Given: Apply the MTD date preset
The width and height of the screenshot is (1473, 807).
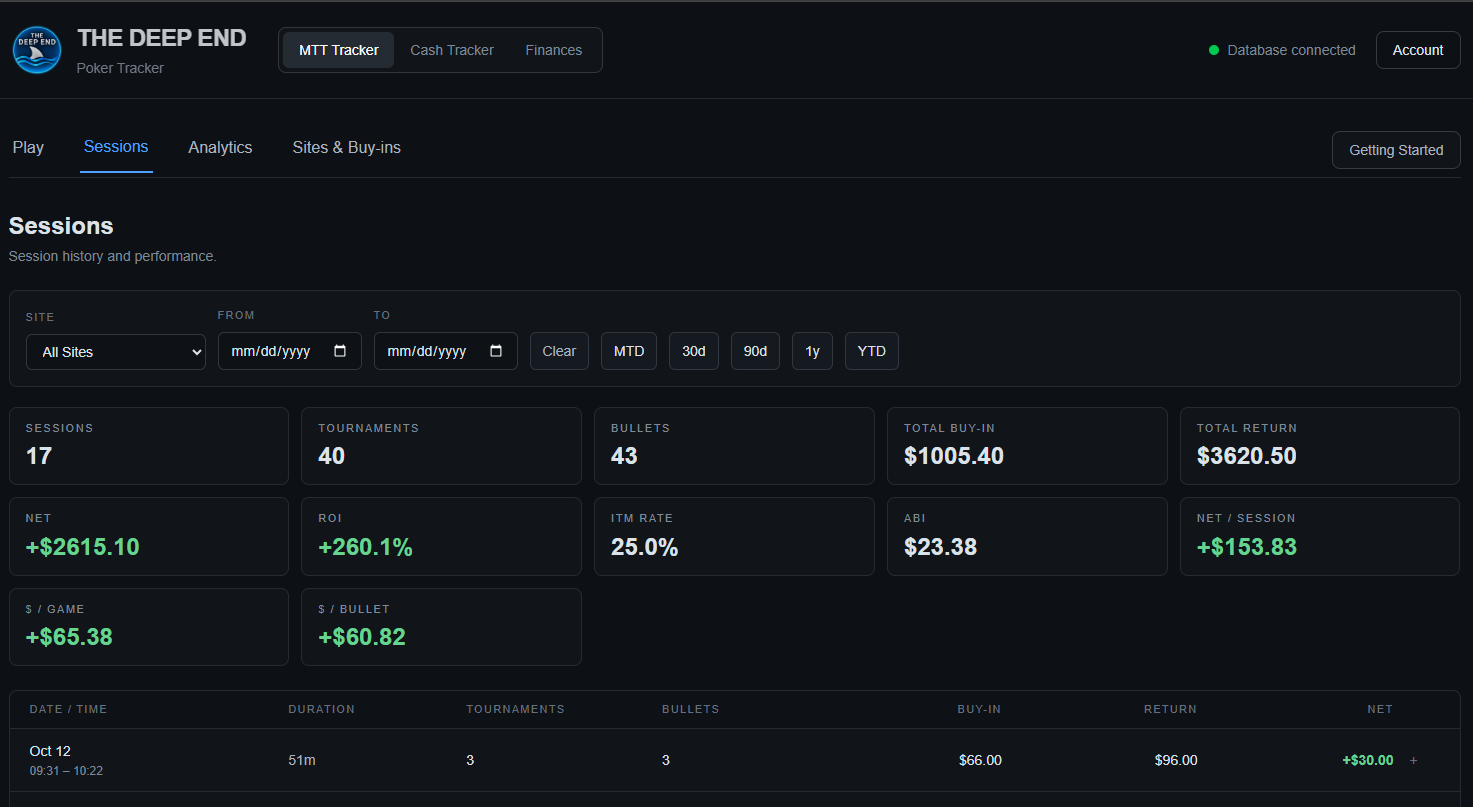Looking at the screenshot, I should click(629, 351).
